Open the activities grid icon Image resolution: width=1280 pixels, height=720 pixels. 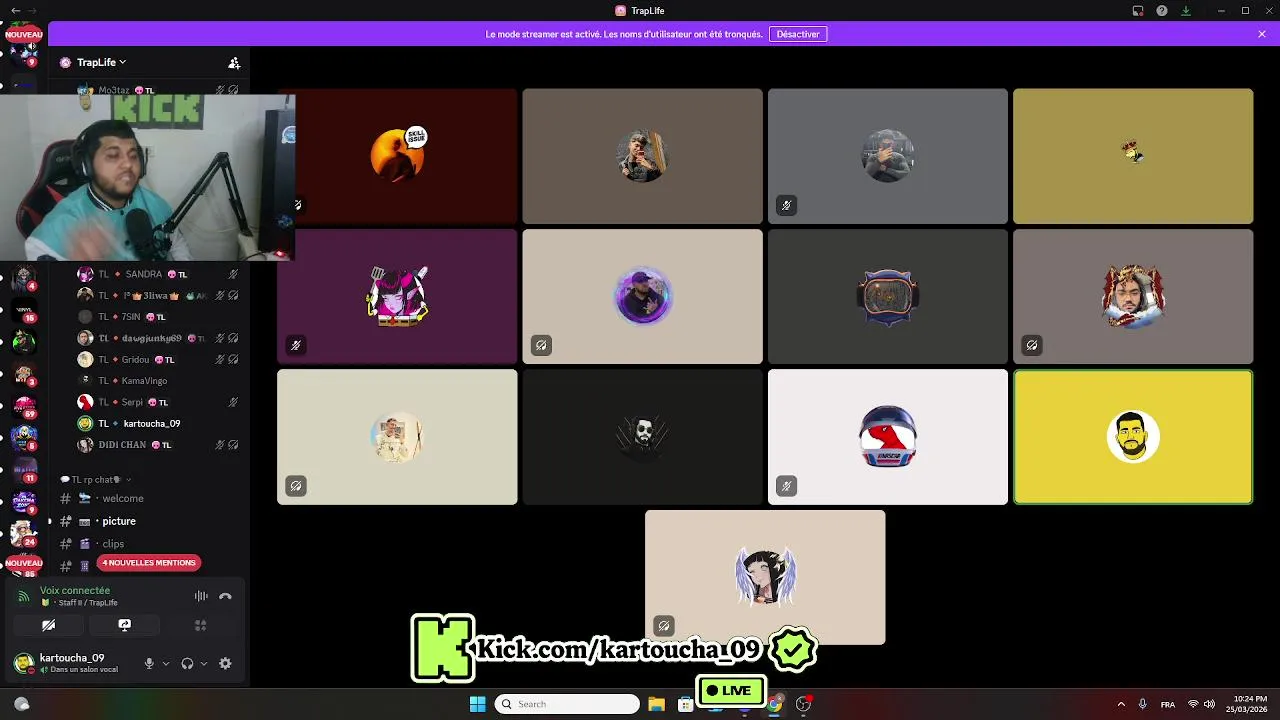[200, 625]
